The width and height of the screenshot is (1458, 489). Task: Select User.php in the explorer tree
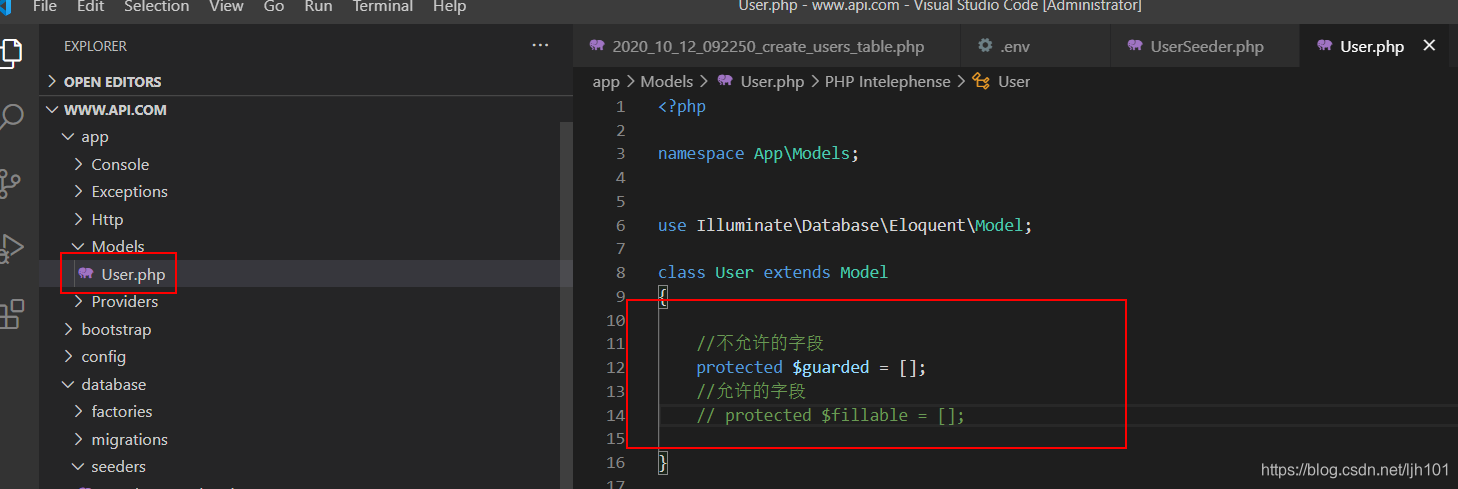pos(300,274)
